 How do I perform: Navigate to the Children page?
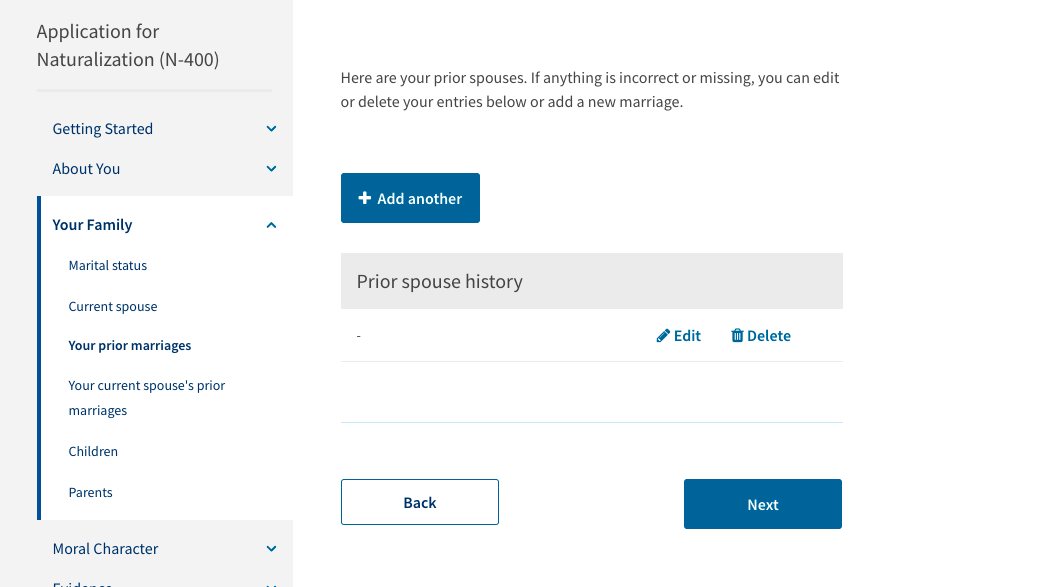[x=93, y=451]
